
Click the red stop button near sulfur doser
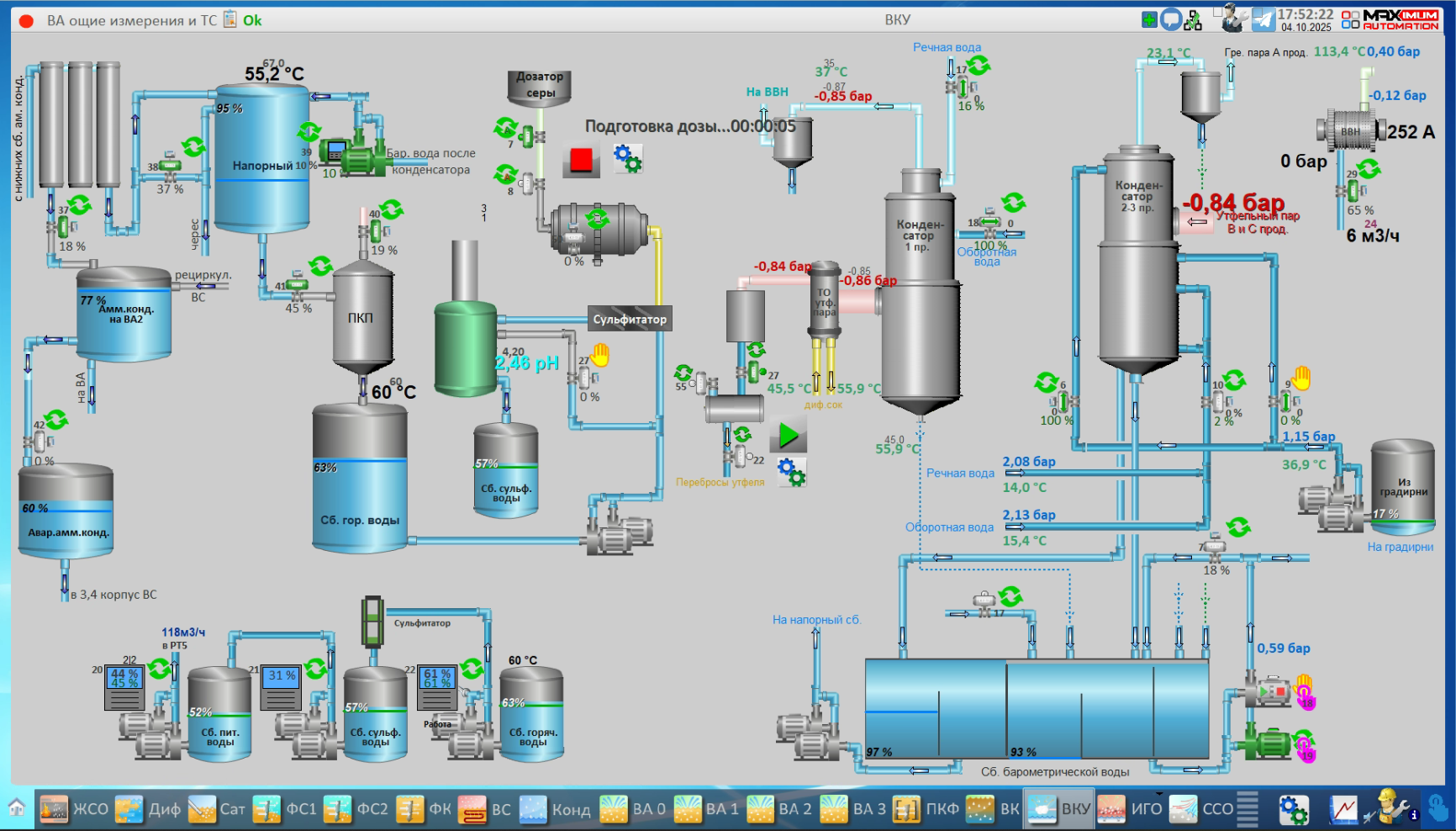pyautogui.click(x=581, y=160)
